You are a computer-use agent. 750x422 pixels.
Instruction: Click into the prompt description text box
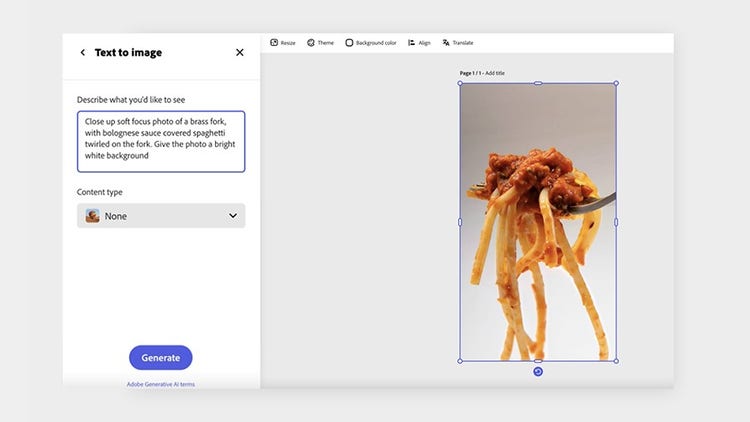pyautogui.click(x=161, y=142)
